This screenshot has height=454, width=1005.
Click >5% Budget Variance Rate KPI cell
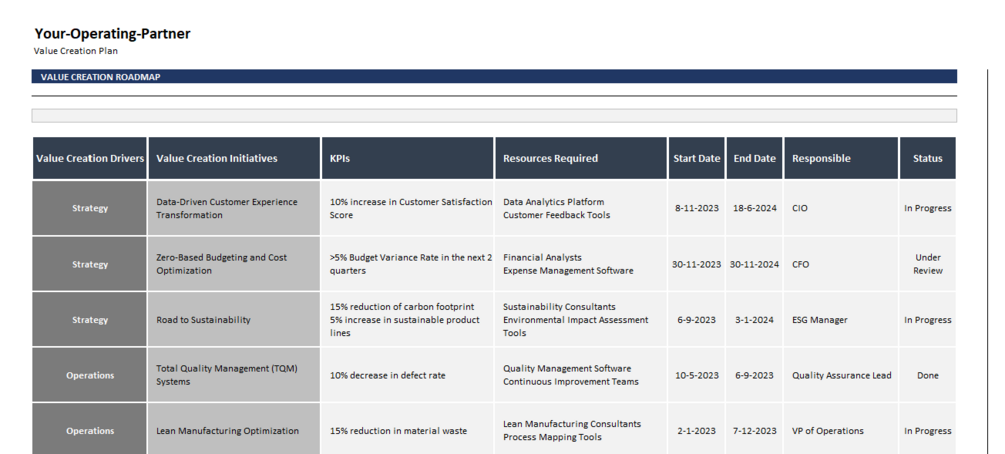[408, 264]
